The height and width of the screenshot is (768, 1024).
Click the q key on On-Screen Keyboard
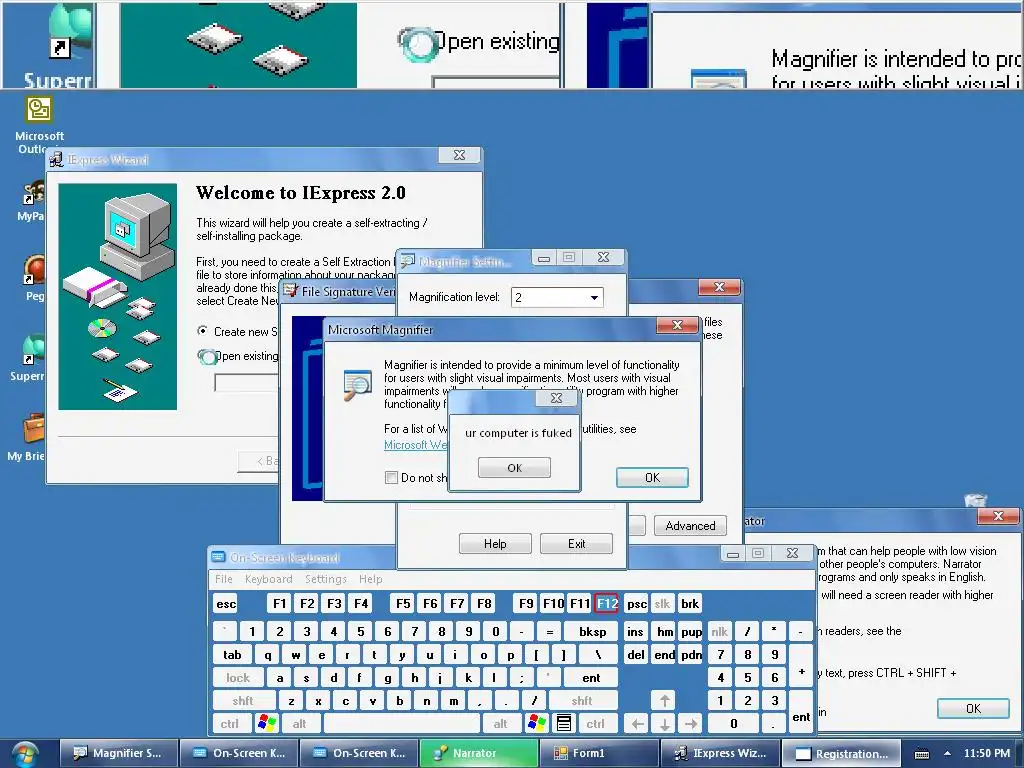(x=268, y=655)
